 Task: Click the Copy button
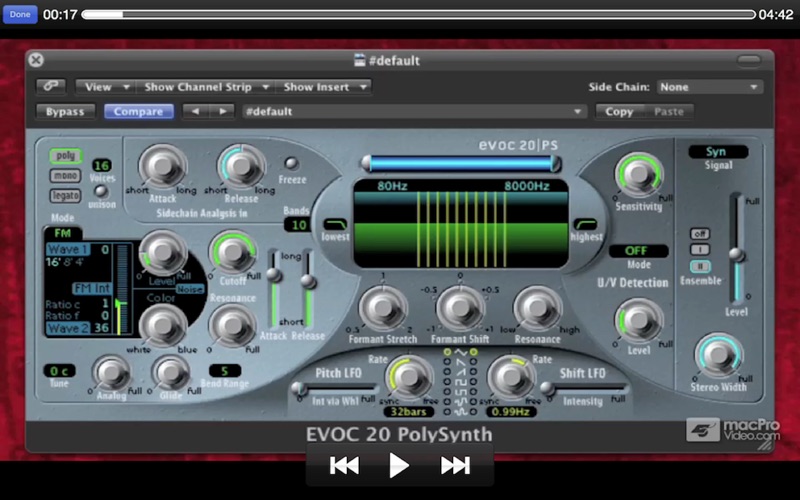[619, 111]
